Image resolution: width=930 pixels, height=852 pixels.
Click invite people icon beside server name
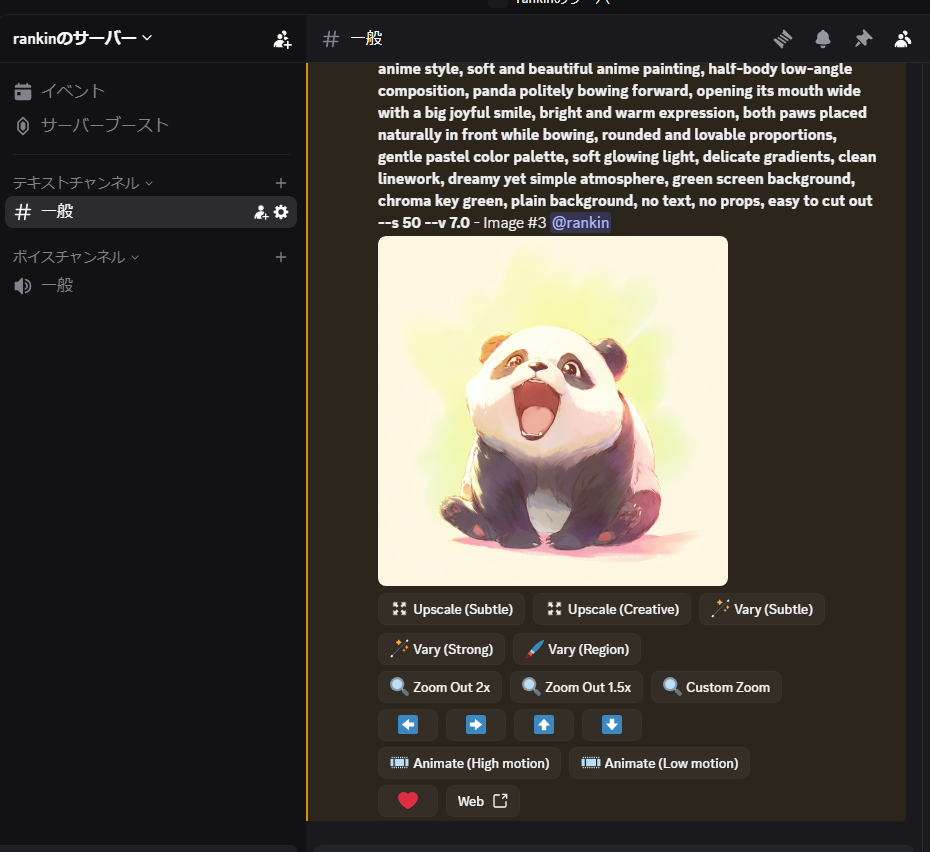point(282,39)
